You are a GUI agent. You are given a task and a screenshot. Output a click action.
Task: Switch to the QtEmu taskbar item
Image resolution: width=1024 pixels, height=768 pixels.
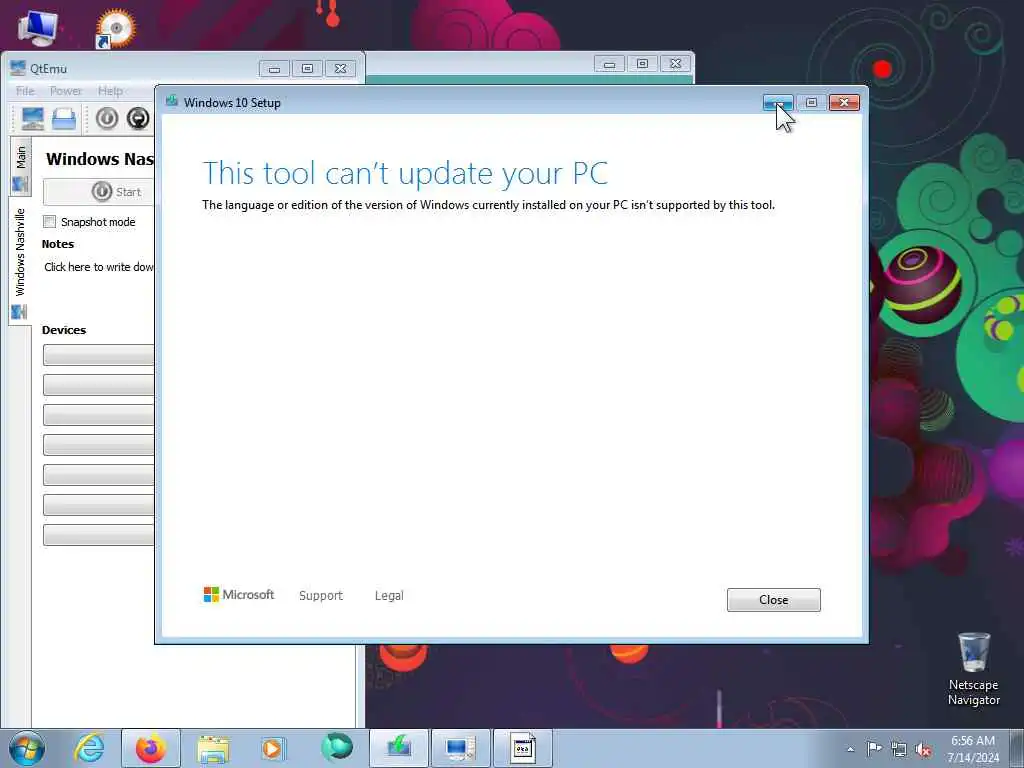click(460, 748)
